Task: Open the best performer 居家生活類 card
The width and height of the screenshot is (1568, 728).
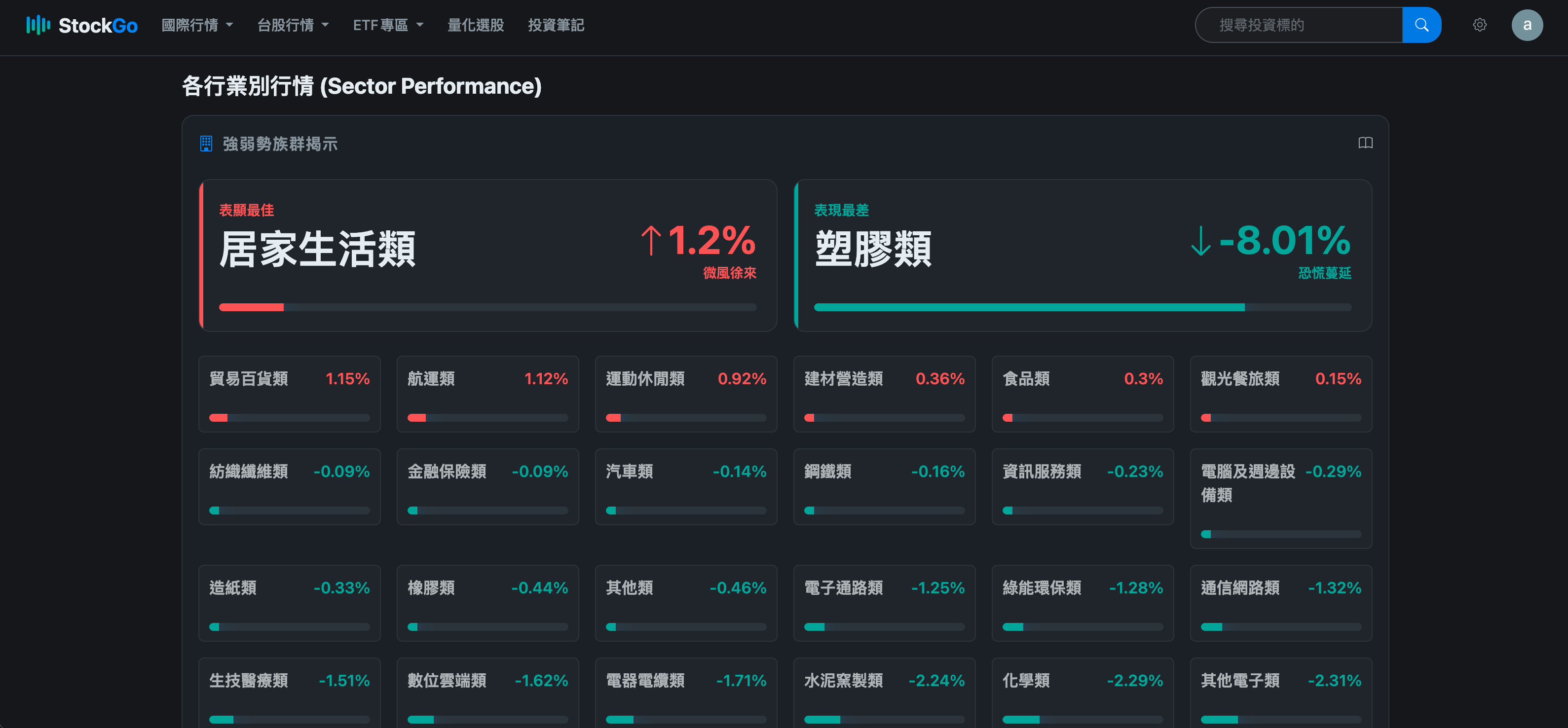Action: (x=488, y=255)
